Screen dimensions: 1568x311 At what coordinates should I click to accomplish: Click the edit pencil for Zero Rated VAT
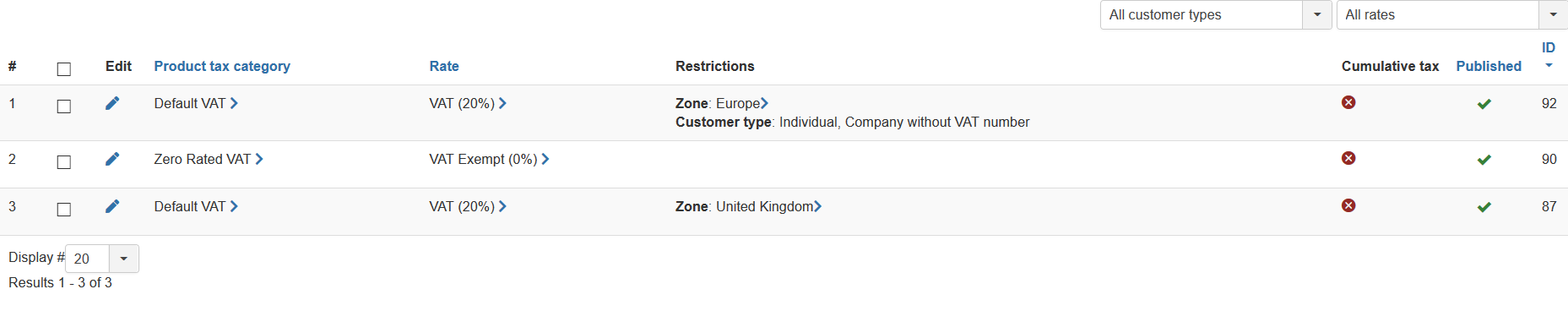112,159
